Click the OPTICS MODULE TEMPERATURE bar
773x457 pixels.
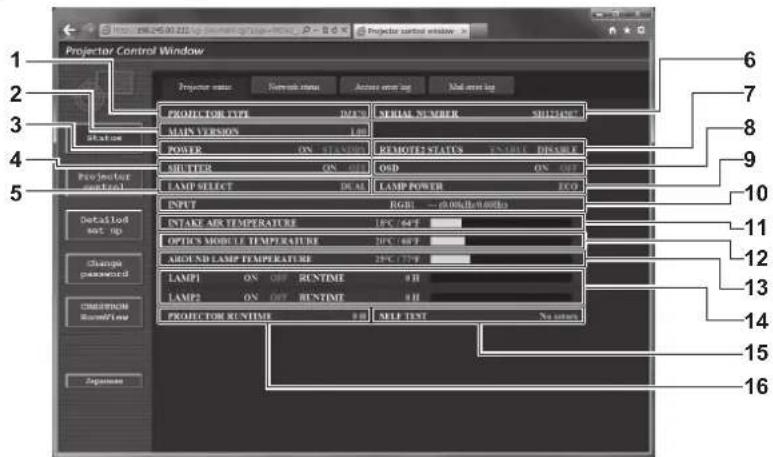501,241
